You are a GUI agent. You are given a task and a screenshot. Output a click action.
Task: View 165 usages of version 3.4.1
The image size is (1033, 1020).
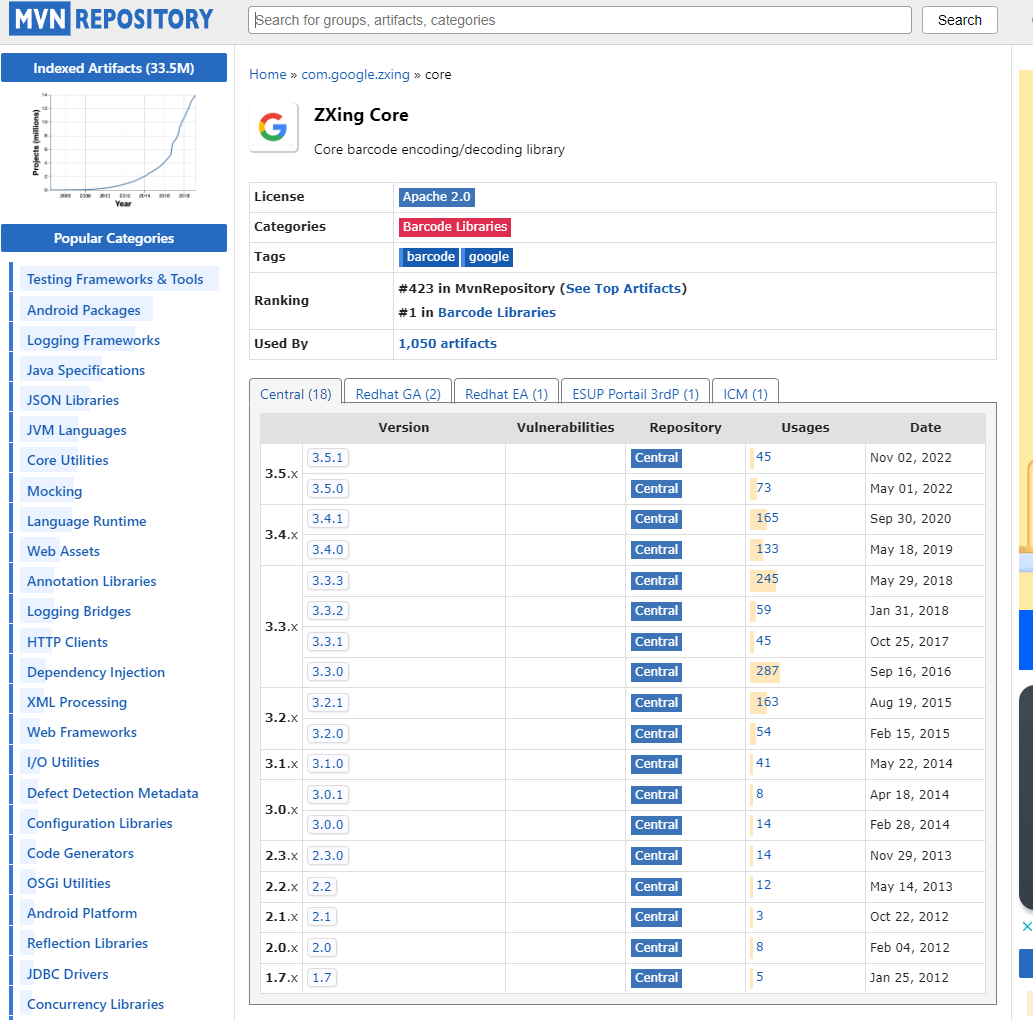click(767, 517)
